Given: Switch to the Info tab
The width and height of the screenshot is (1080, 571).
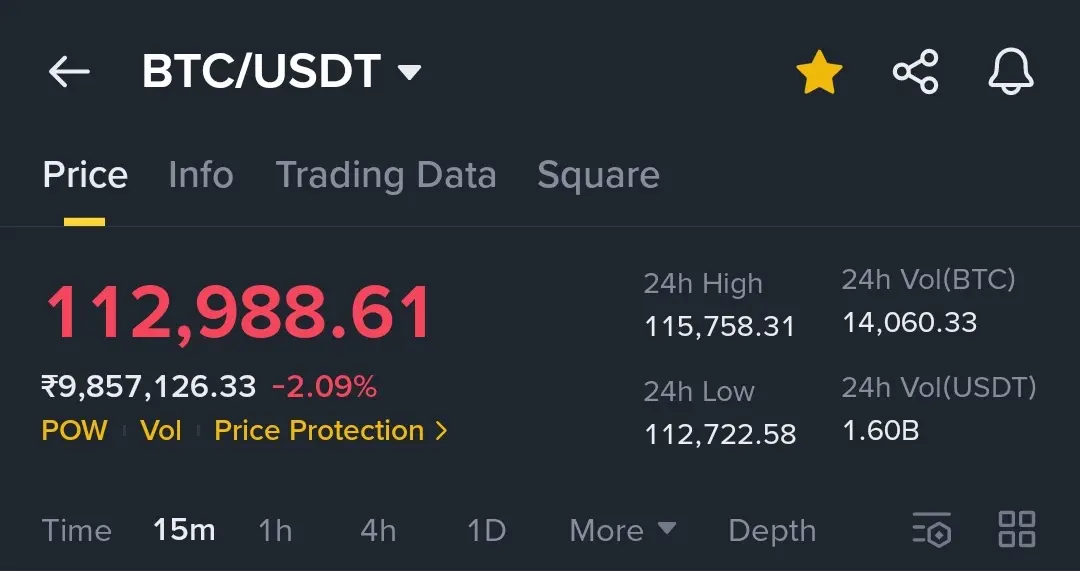Looking at the screenshot, I should tap(201, 175).
